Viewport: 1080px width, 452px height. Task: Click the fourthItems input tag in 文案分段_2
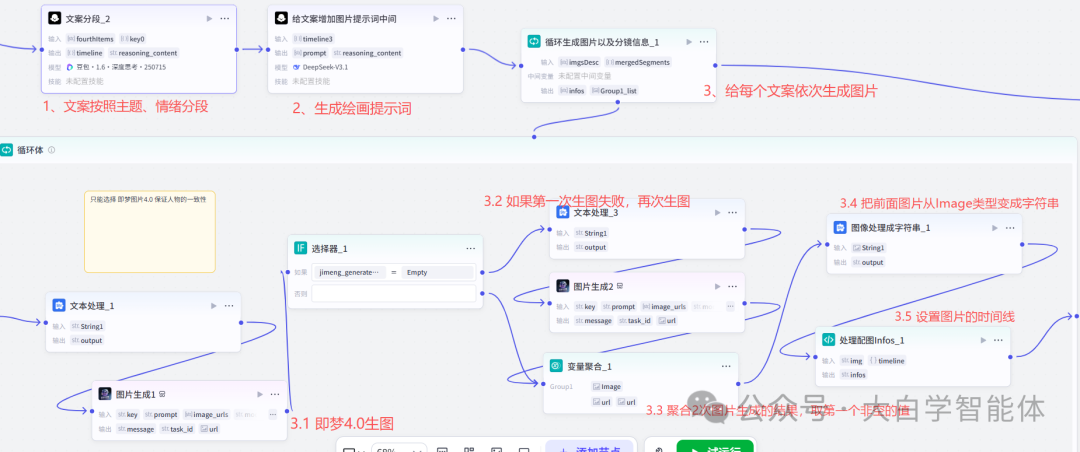tap(91, 39)
